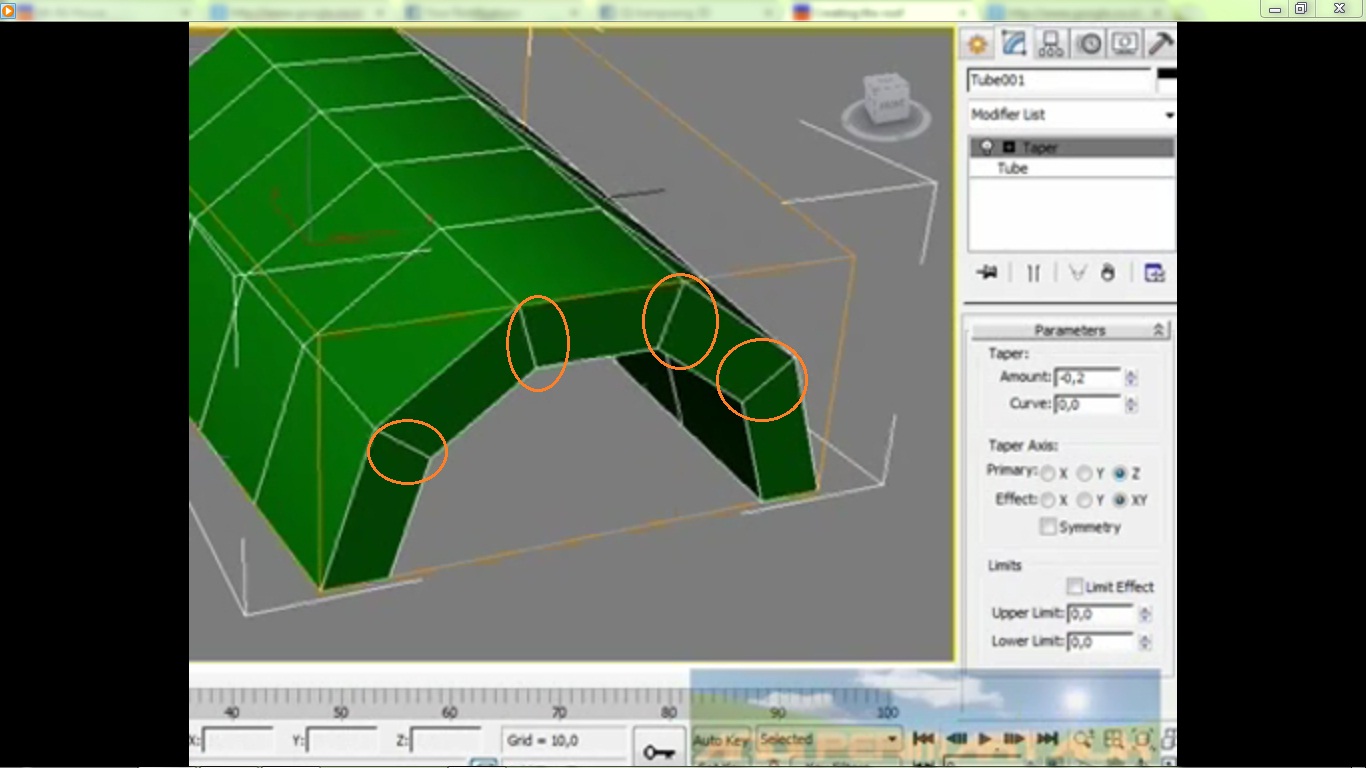
Task: Remove modifier from the stack icon
Action: (1107, 273)
